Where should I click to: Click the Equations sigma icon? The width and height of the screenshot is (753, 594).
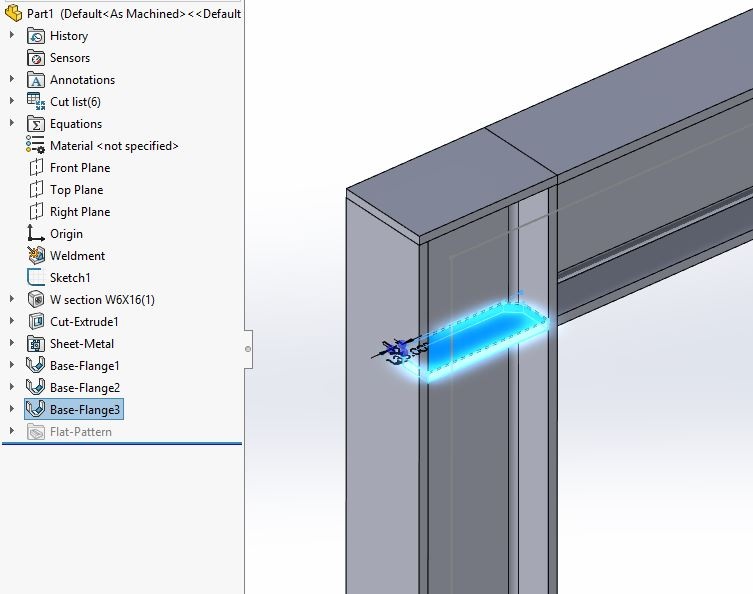tap(36, 124)
